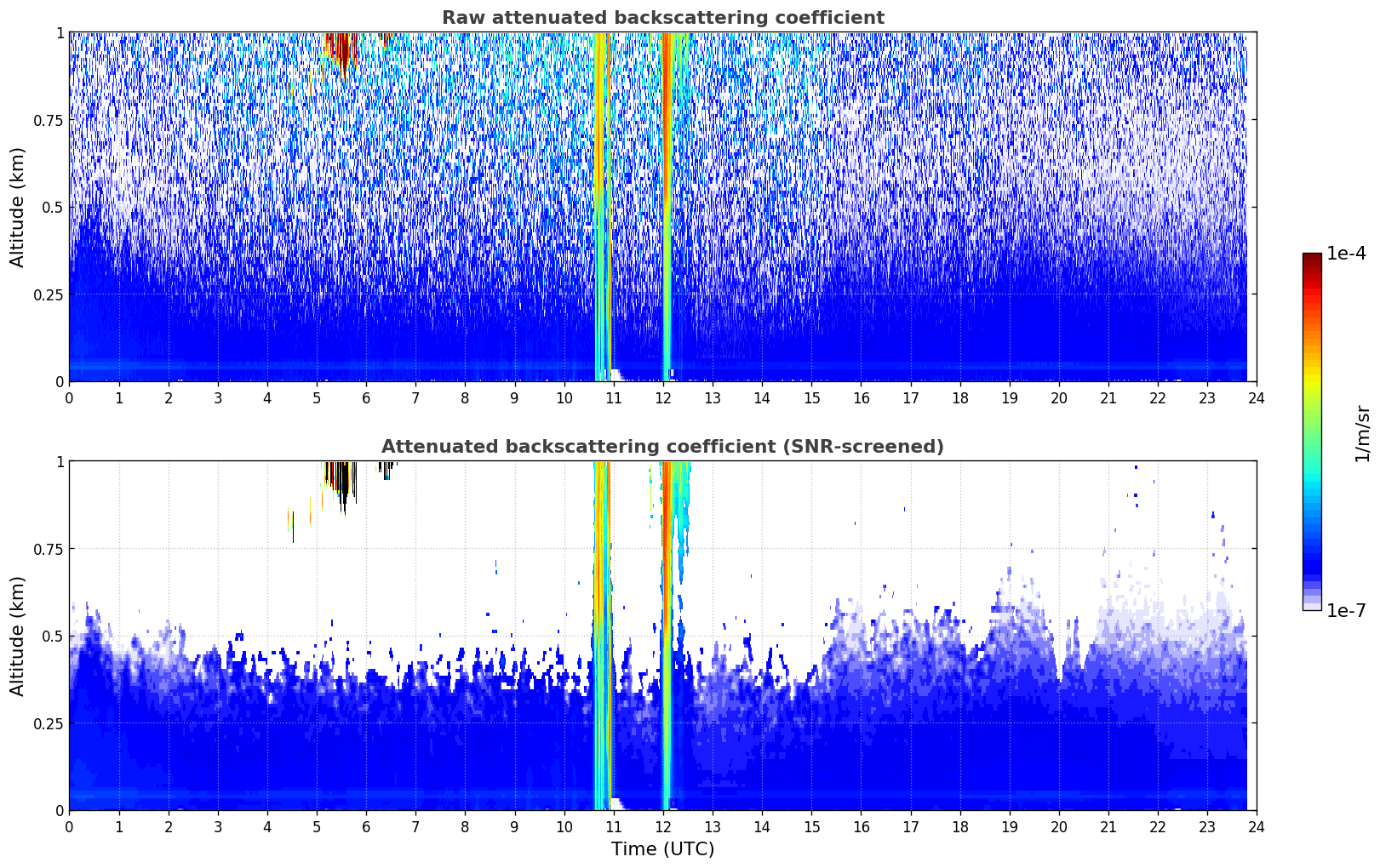1380x868 pixels.
Task: Click the colorbar's '1e-4' upper limit label
Action: [x=1347, y=254]
